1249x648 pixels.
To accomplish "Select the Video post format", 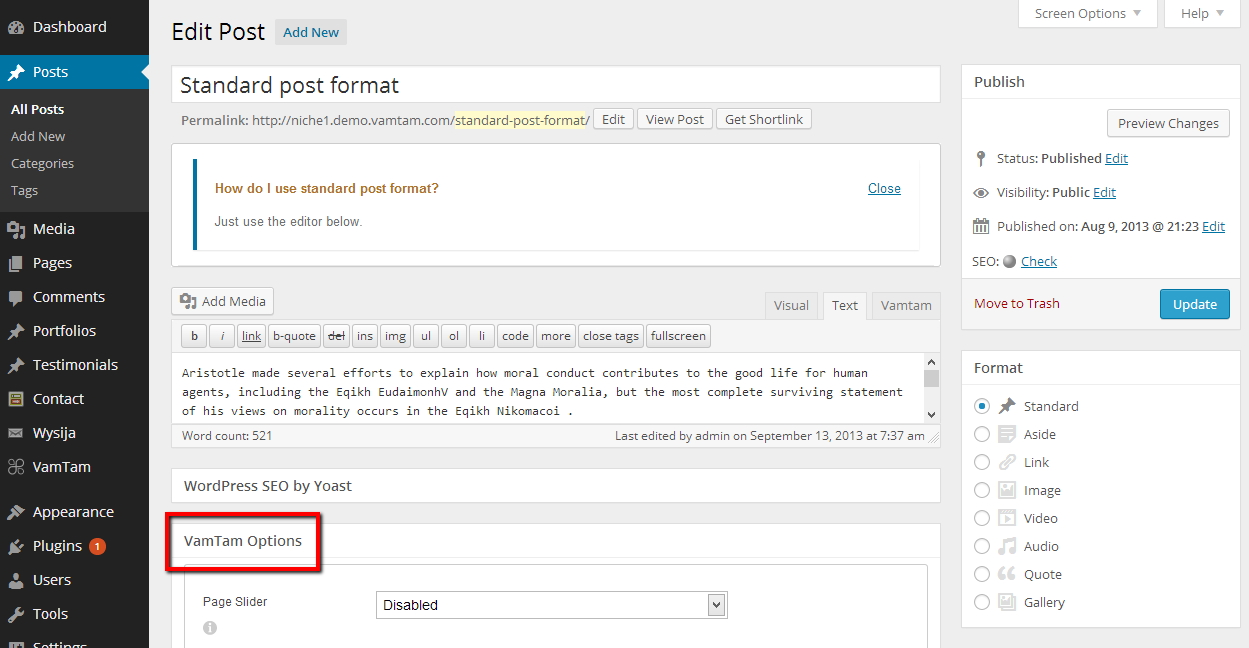I will (x=982, y=518).
